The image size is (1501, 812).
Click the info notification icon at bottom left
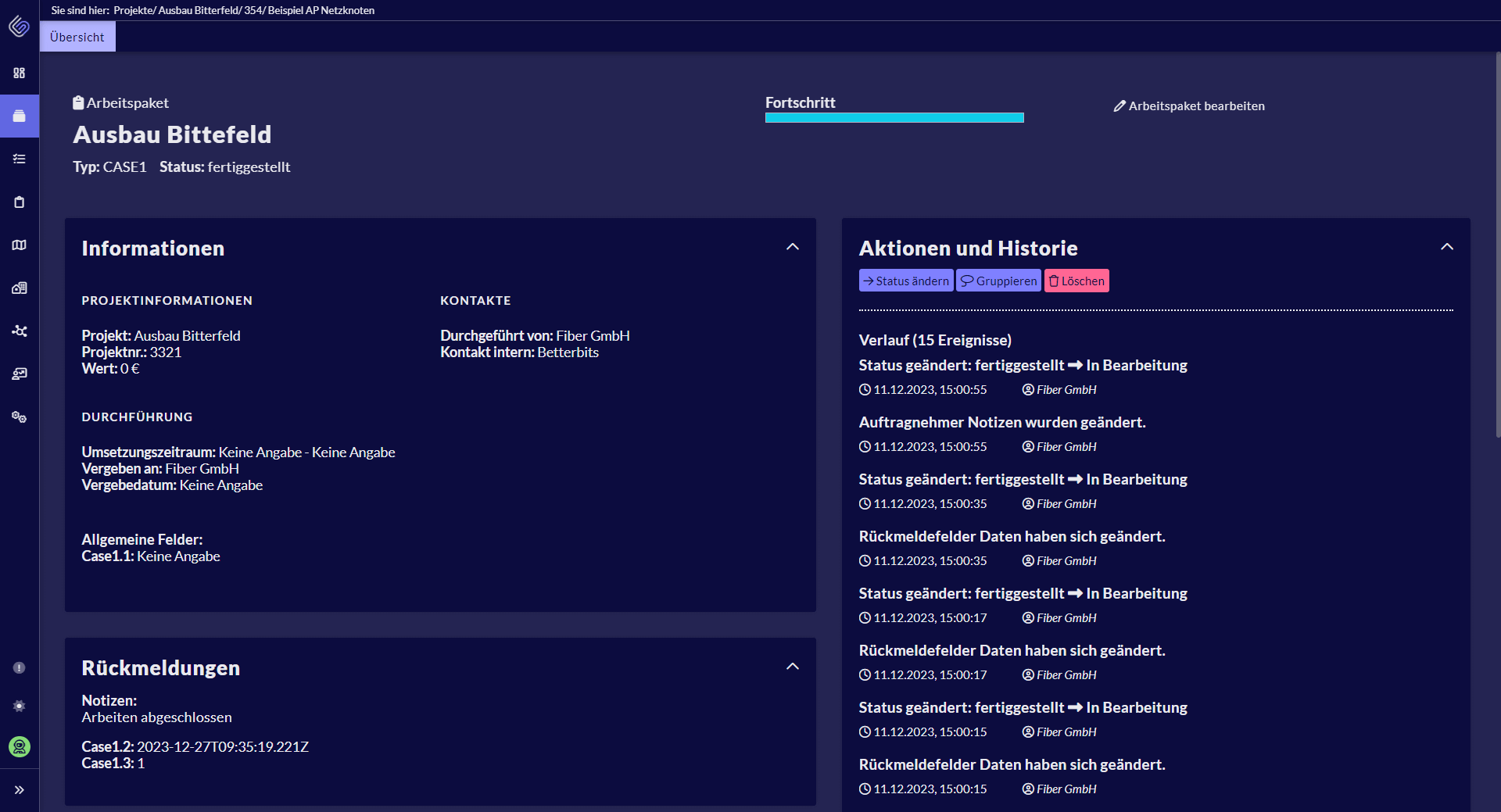(20, 667)
